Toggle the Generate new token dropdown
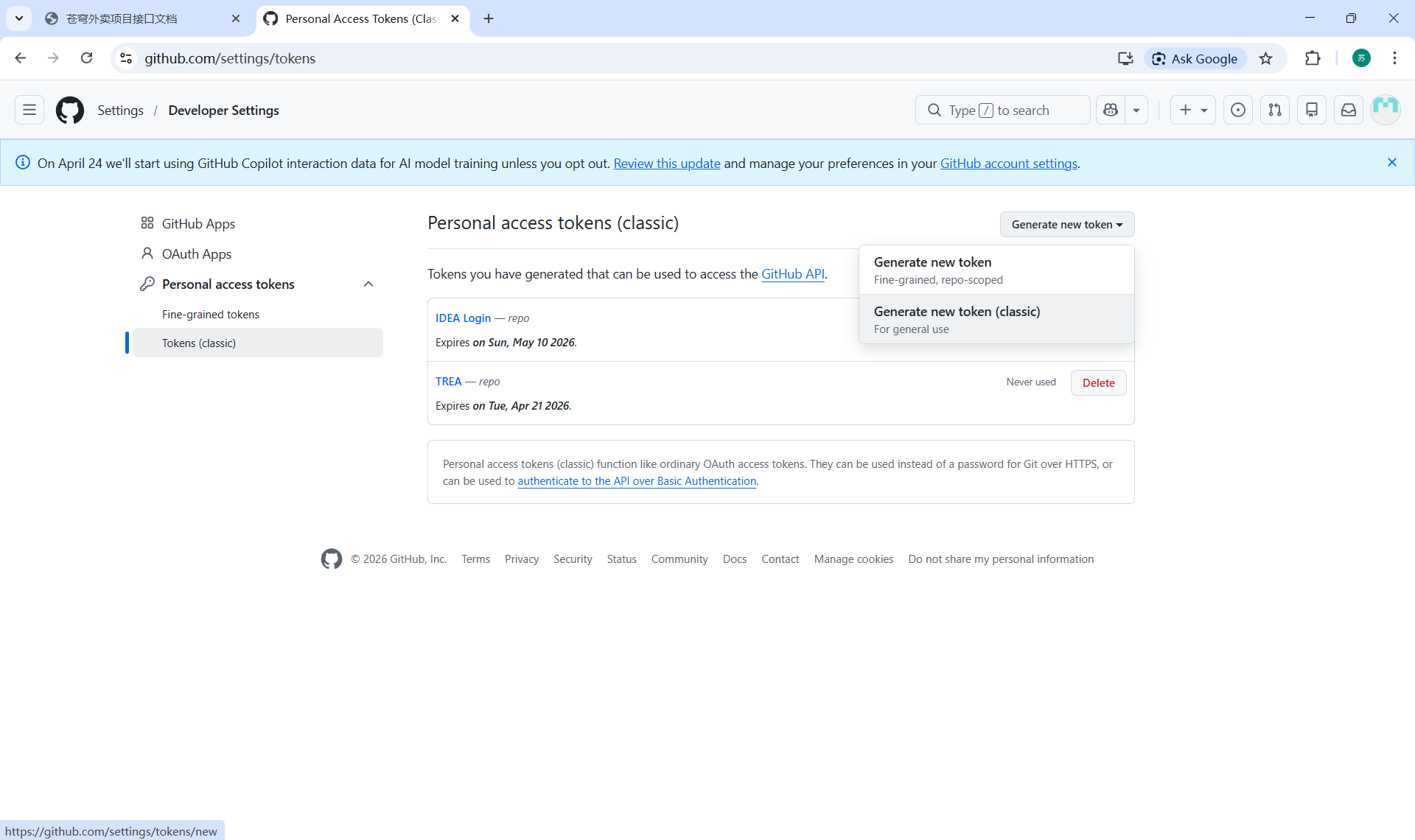Viewport: 1415px width, 840px height. point(1066,225)
